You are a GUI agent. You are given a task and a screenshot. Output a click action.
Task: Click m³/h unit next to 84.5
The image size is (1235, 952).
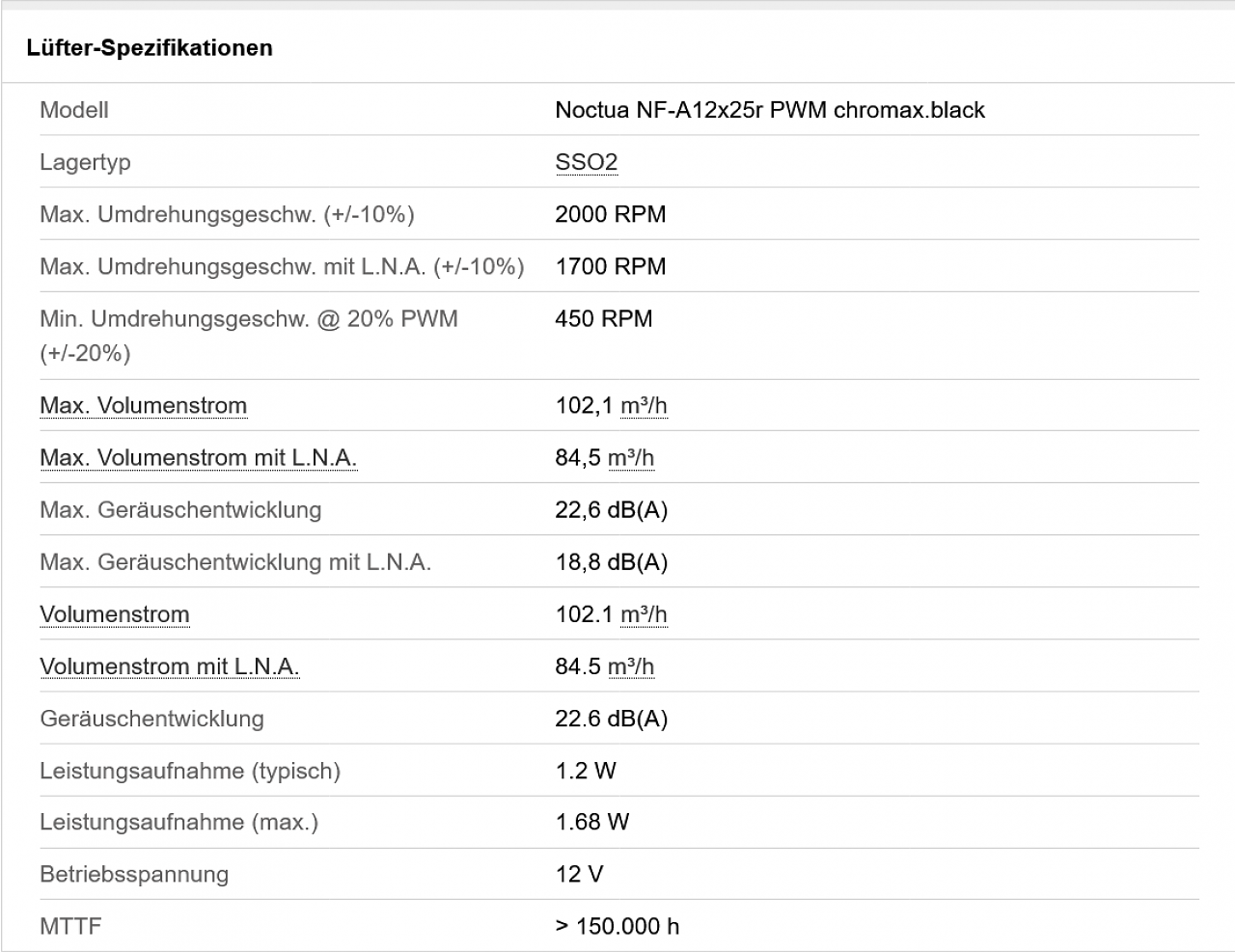tap(631, 666)
